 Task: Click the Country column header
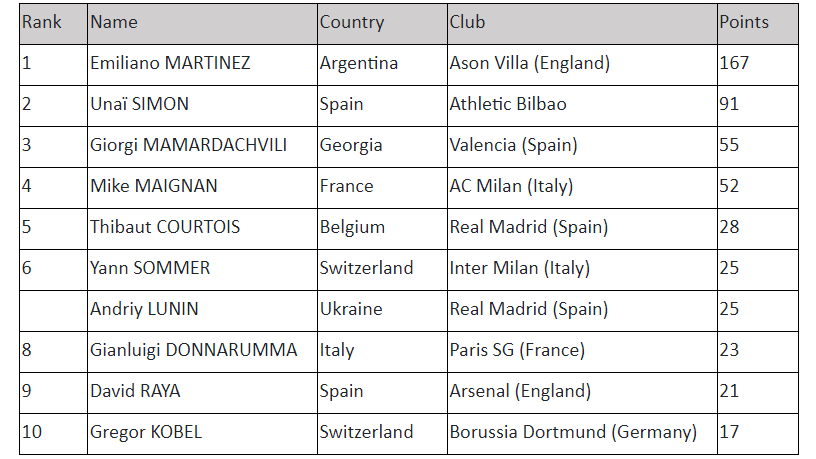pos(352,22)
